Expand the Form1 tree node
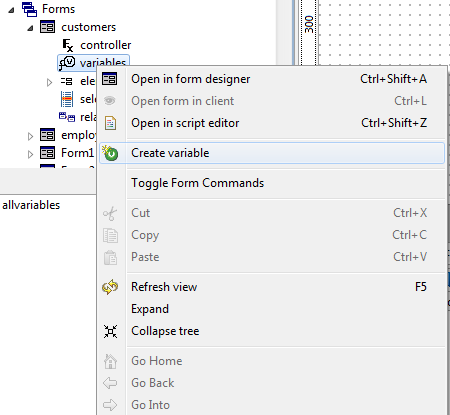Image resolution: width=450 pixels, height=415 pixels. (x=31, y=154)
